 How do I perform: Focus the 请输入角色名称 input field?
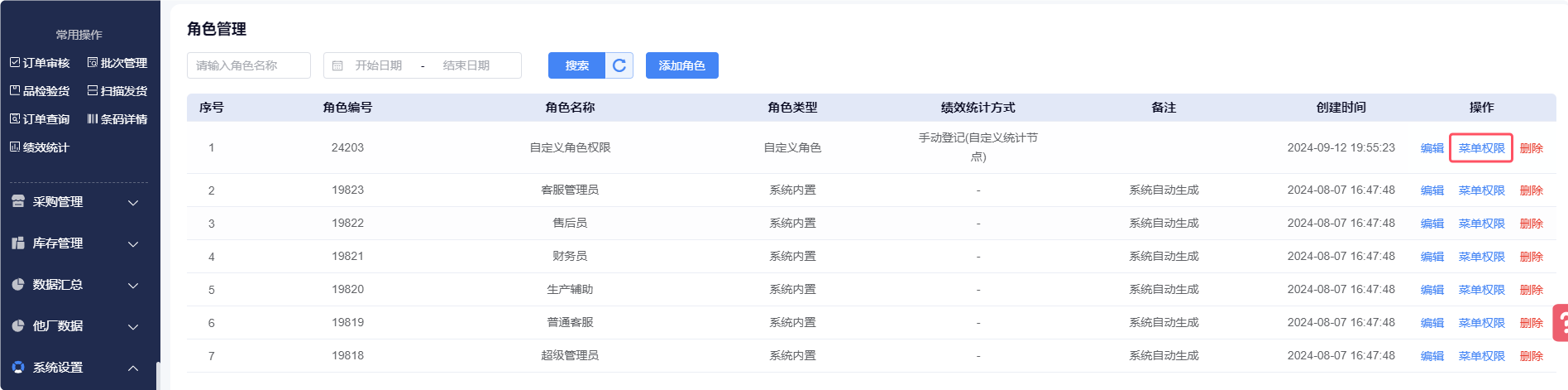click(x=249, y=65)
